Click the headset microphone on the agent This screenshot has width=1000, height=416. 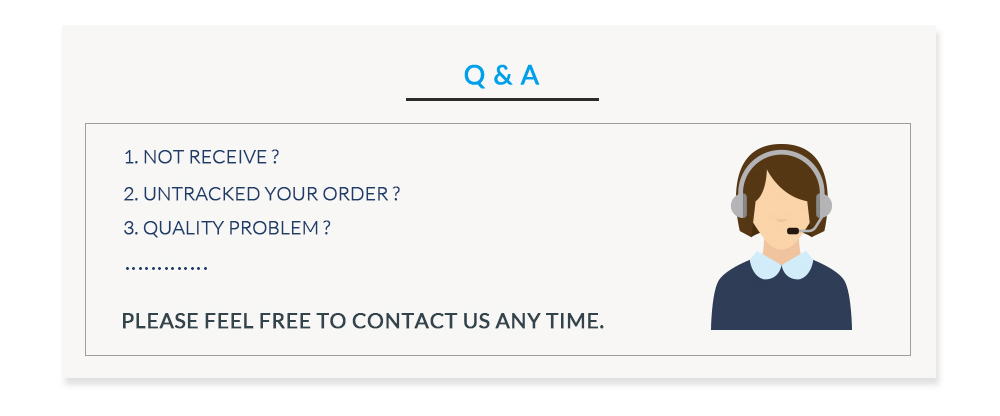tap(792, 231)
